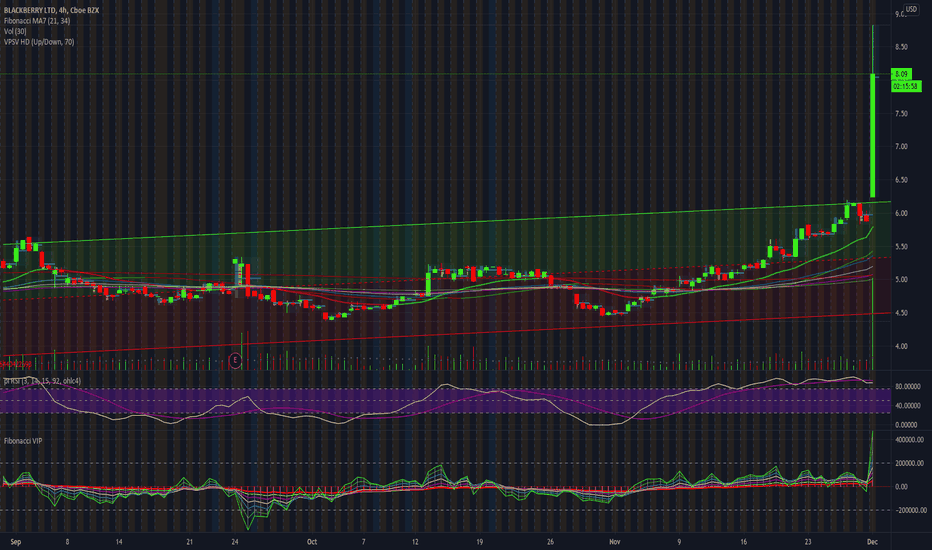Click the 4.50 price axis label
The image size is (932, 550).
[x=901, y=313]
